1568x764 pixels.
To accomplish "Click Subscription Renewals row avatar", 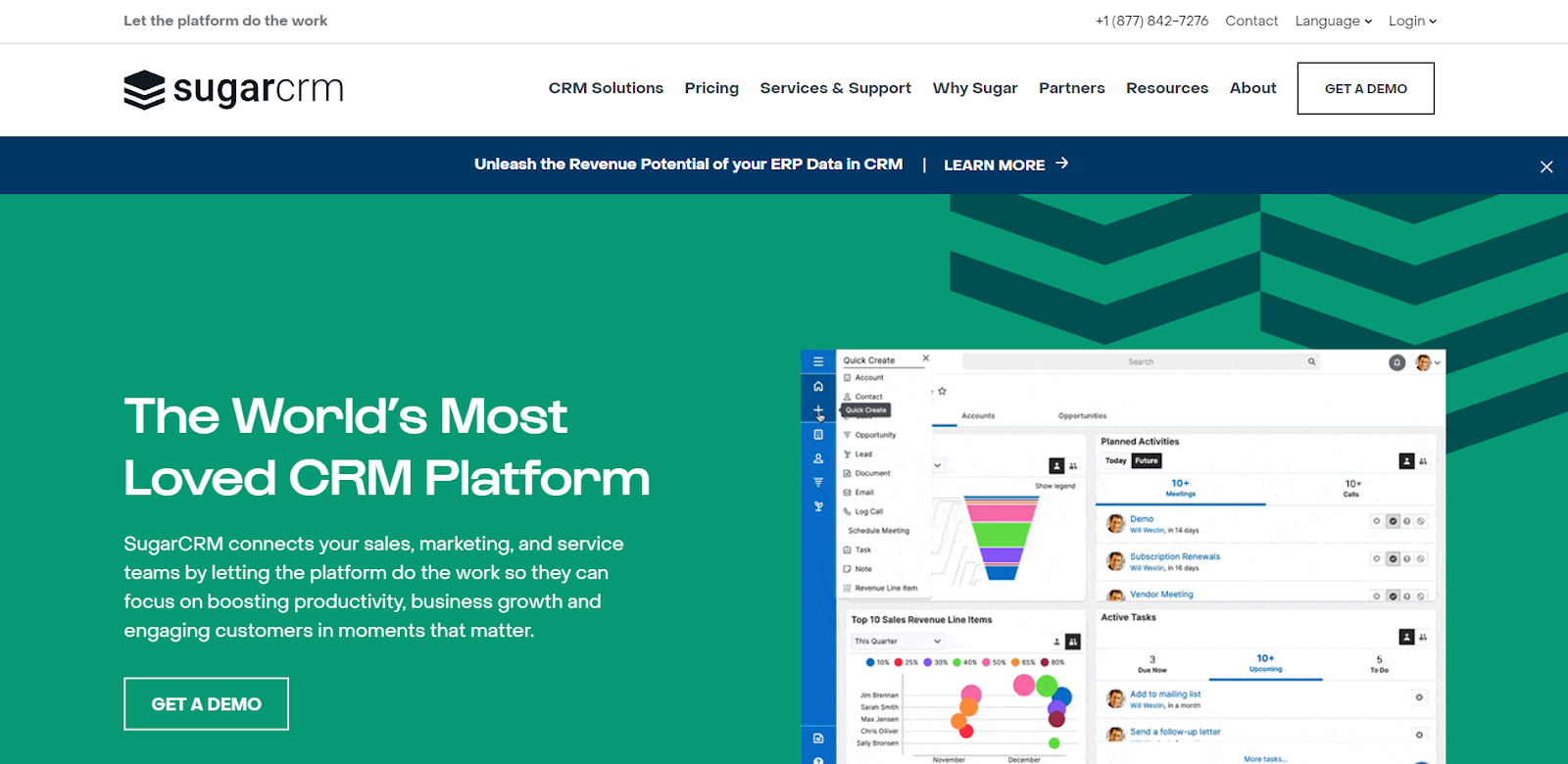I will (1115, 561).
